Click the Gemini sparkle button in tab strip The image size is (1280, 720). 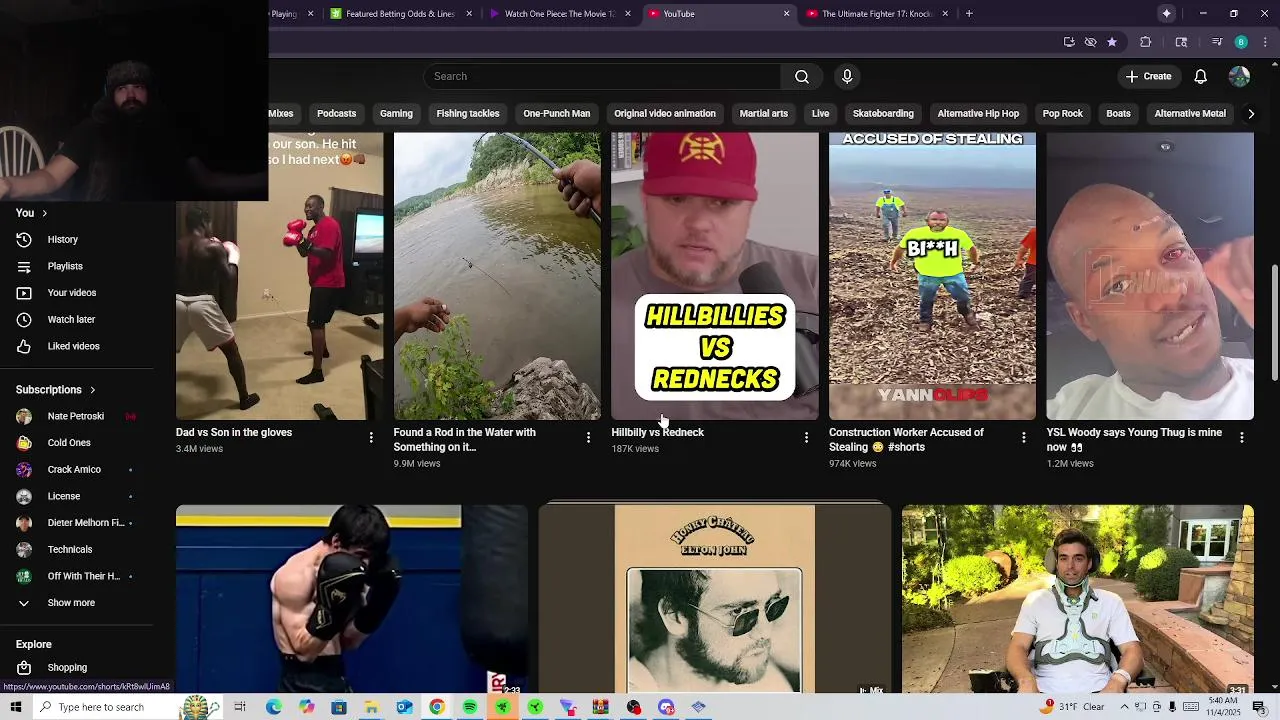(x=1166, y=14)
